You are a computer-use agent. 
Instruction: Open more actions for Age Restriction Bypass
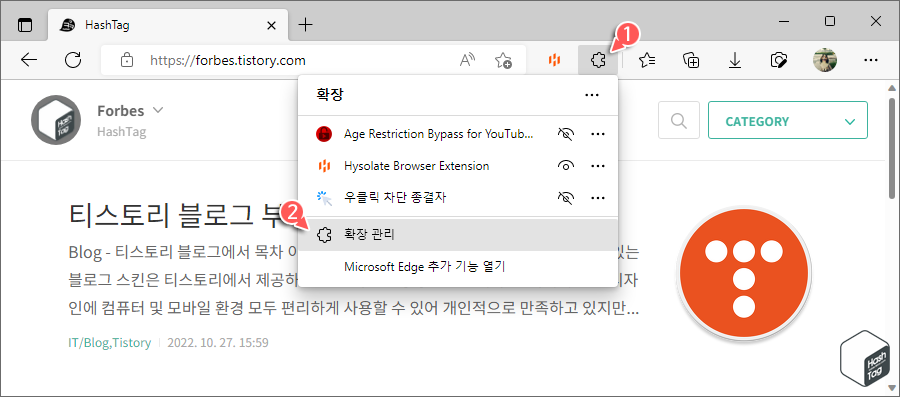[598, 134]
